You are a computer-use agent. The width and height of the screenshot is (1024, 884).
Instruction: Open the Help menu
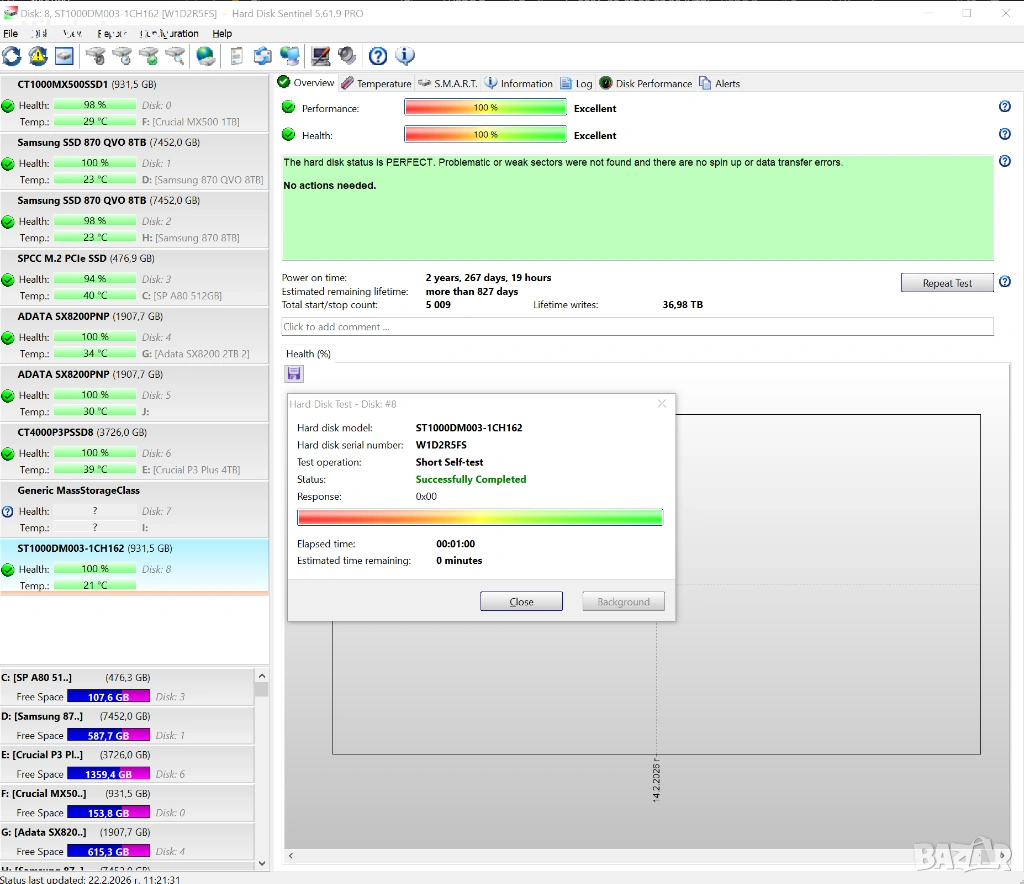(x=222, y=33)
